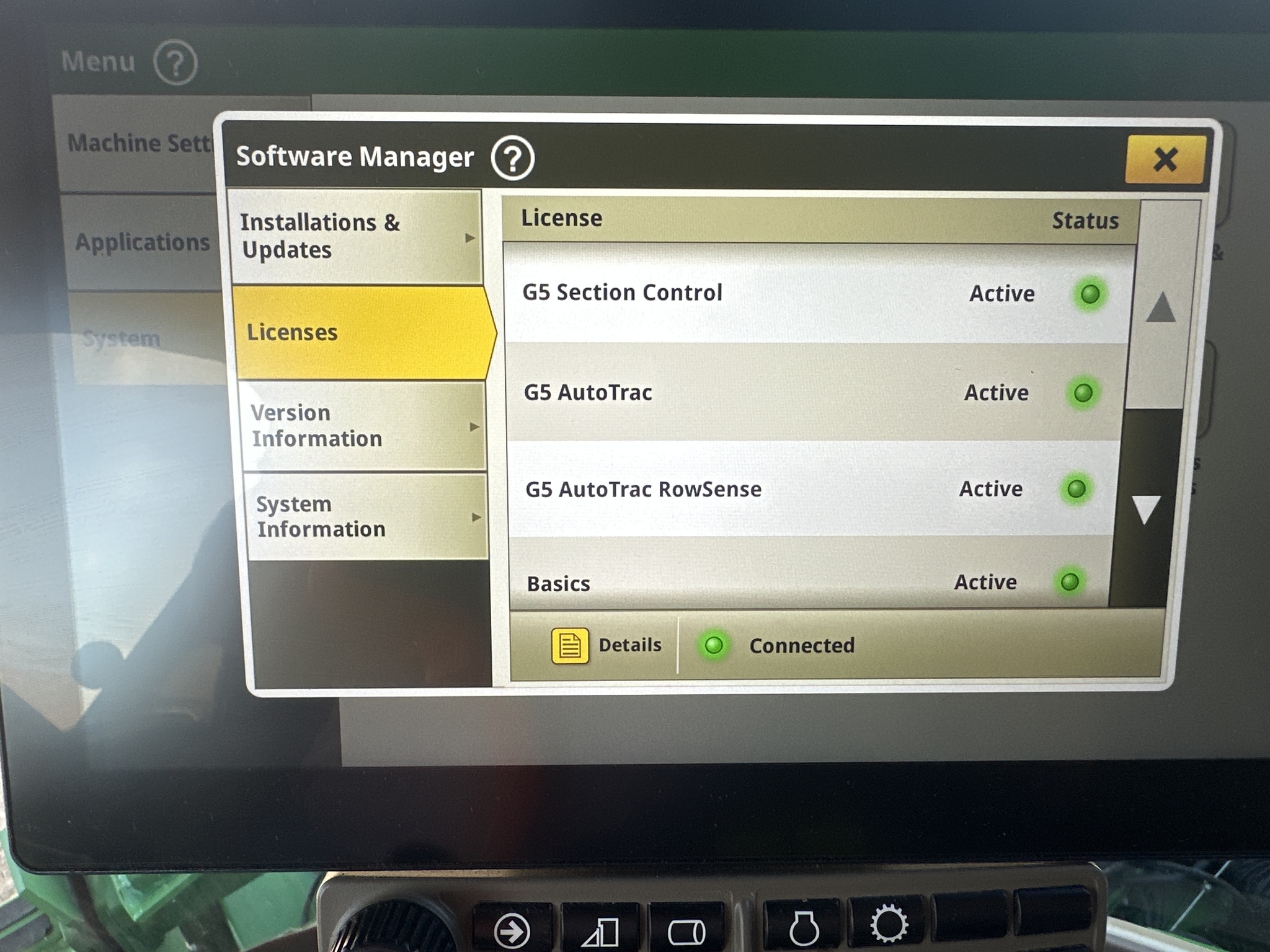Click Active status text for G5 AutoTrac
This screenshot has height=952, width=1270.
point(996,392)
